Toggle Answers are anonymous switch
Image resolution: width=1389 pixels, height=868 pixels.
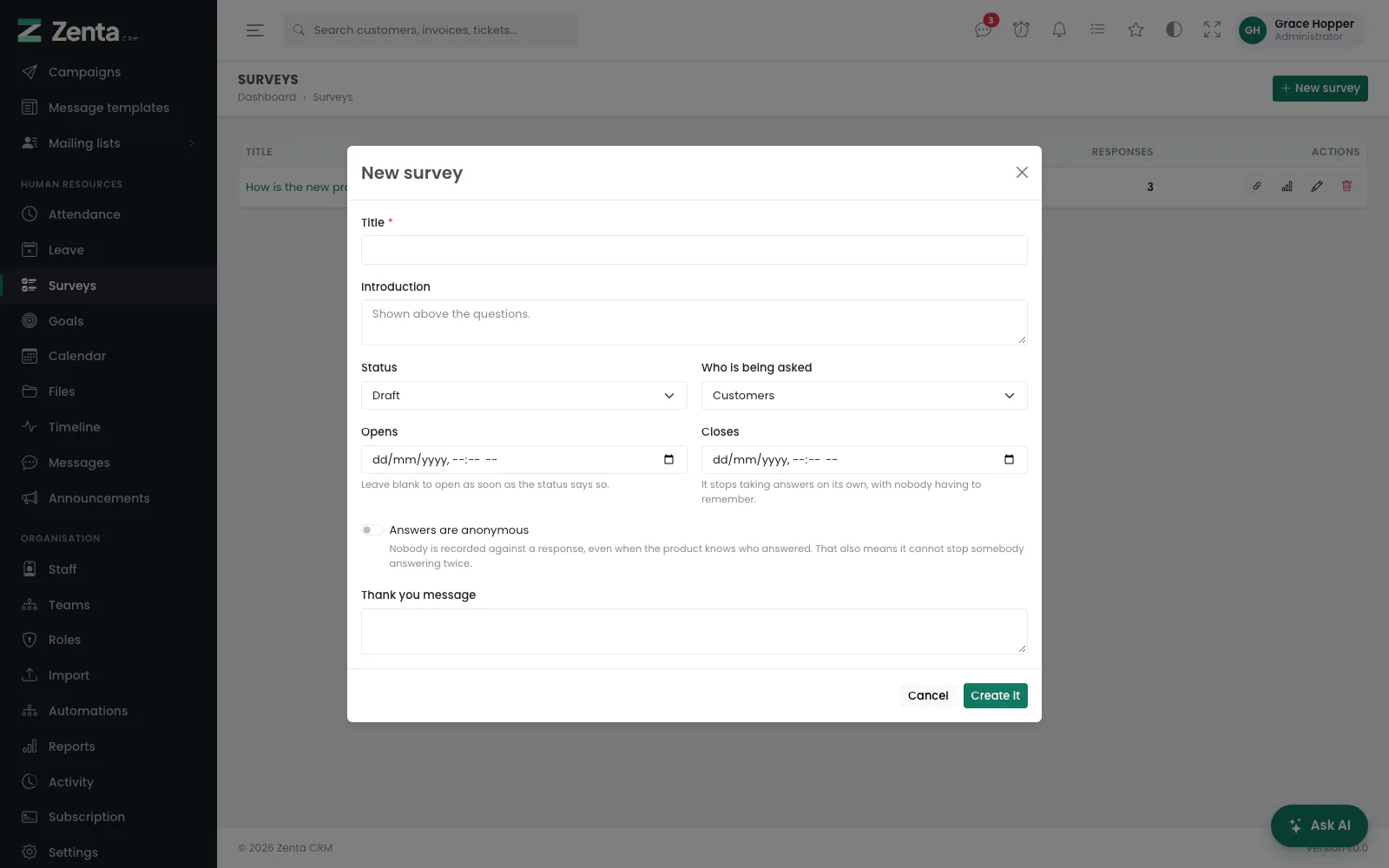(x=372, y=530)
